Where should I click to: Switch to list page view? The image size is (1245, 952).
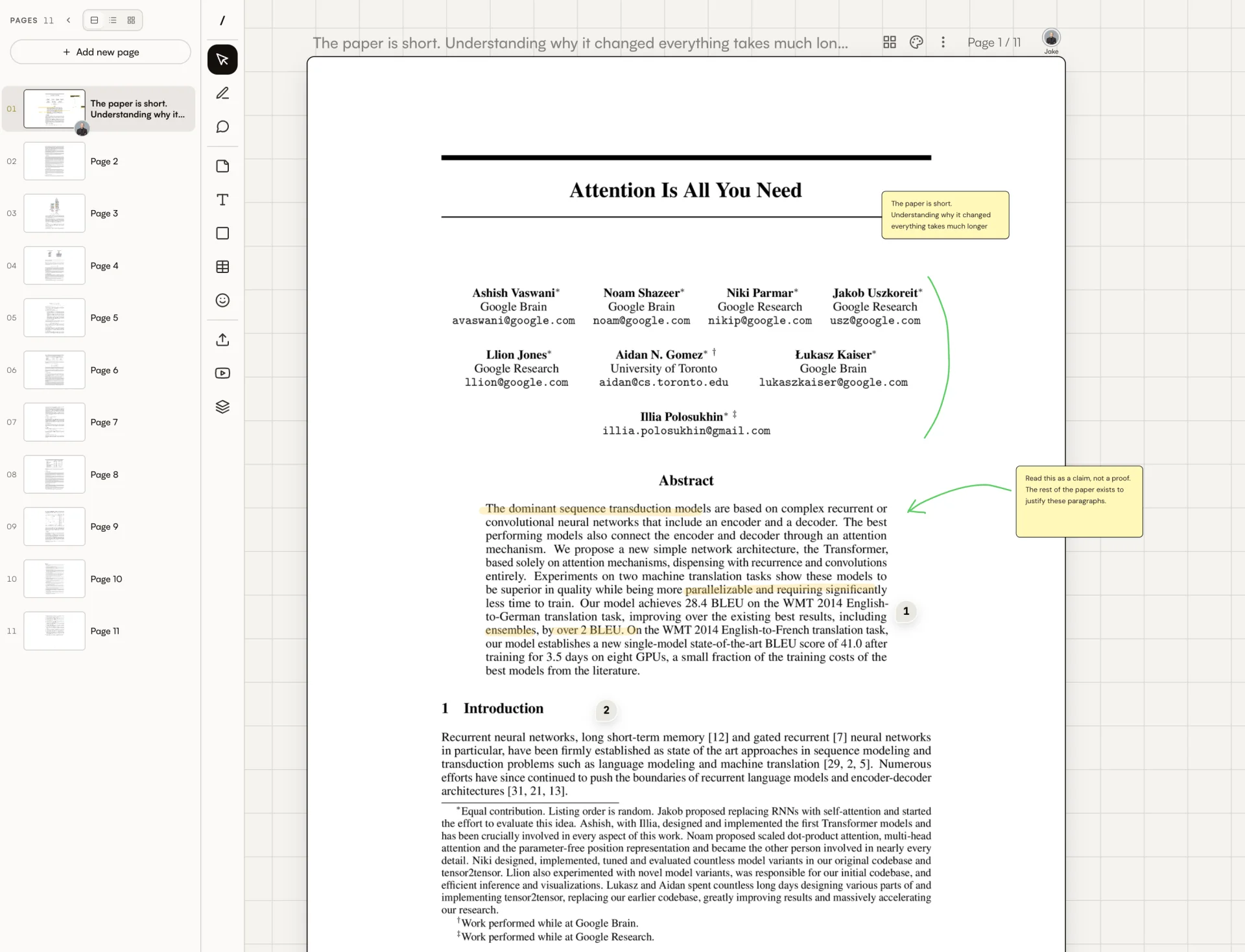click(113, 20)
